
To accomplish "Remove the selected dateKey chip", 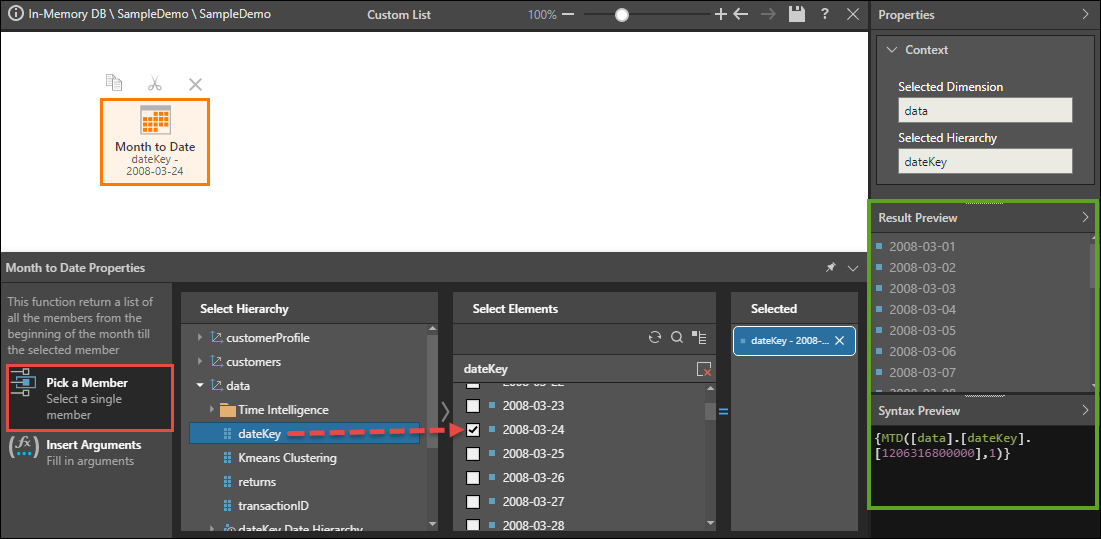I will 840,341.
